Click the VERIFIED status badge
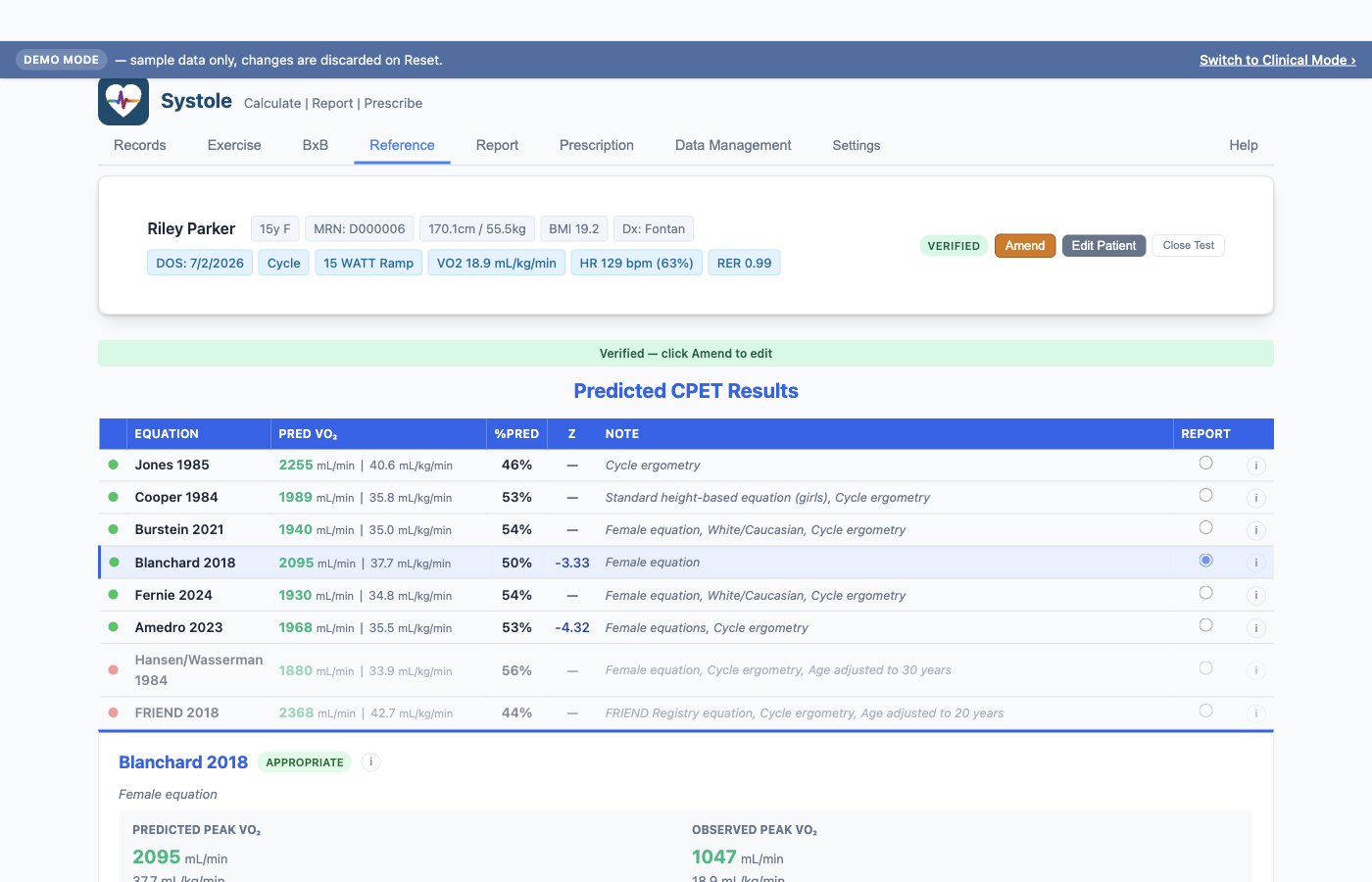1372x882 pixels. pos(955,246)
